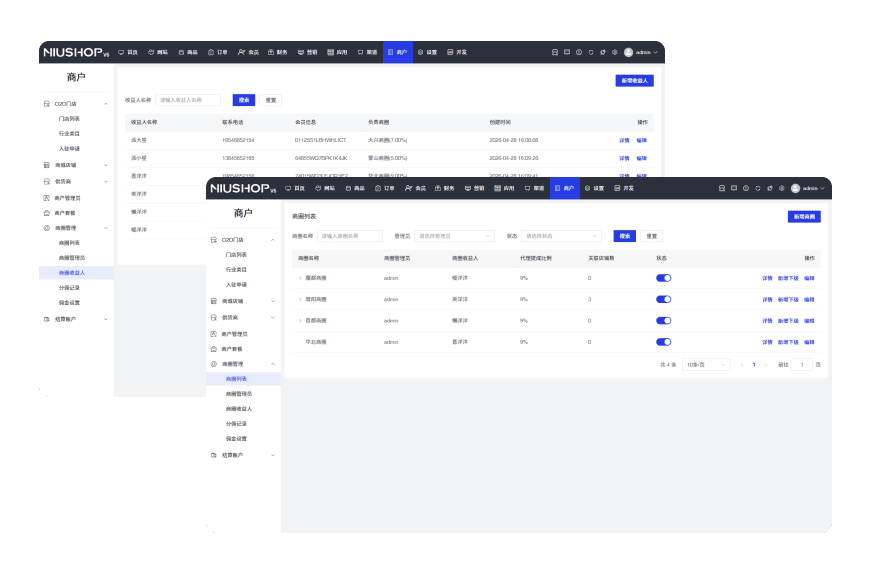
Task: Click the O2O门店 icon in the front sidebar
Action: coord(213,240)
